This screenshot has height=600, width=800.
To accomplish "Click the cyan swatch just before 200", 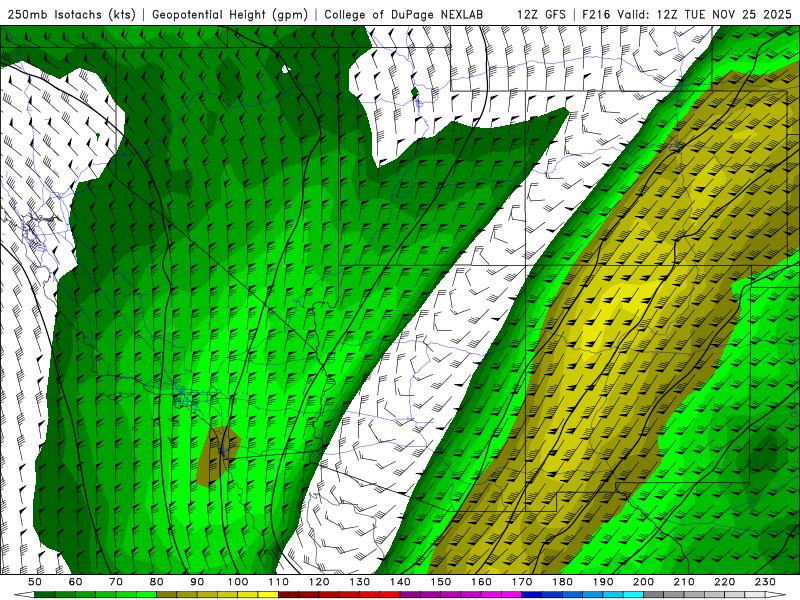I will click(633, 595).
